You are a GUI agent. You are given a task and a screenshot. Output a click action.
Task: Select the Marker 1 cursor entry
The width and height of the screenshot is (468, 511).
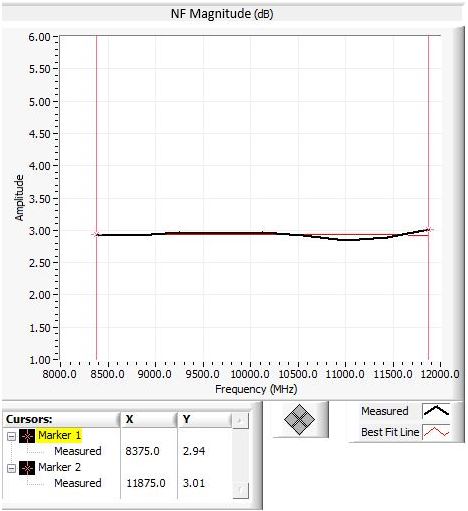pyautogui.click(x=59, y=435)
